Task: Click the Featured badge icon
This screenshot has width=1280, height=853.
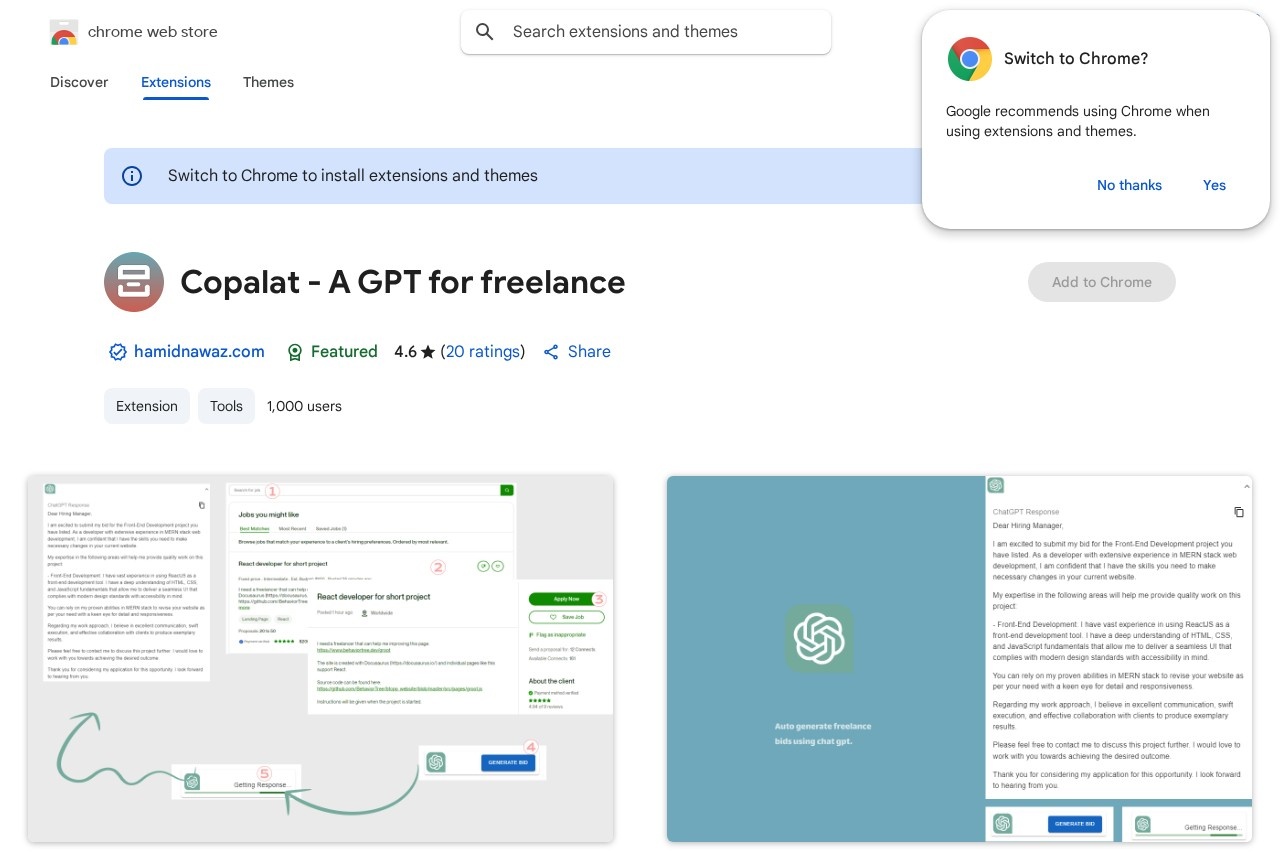Action: click(x=295, y=352)
